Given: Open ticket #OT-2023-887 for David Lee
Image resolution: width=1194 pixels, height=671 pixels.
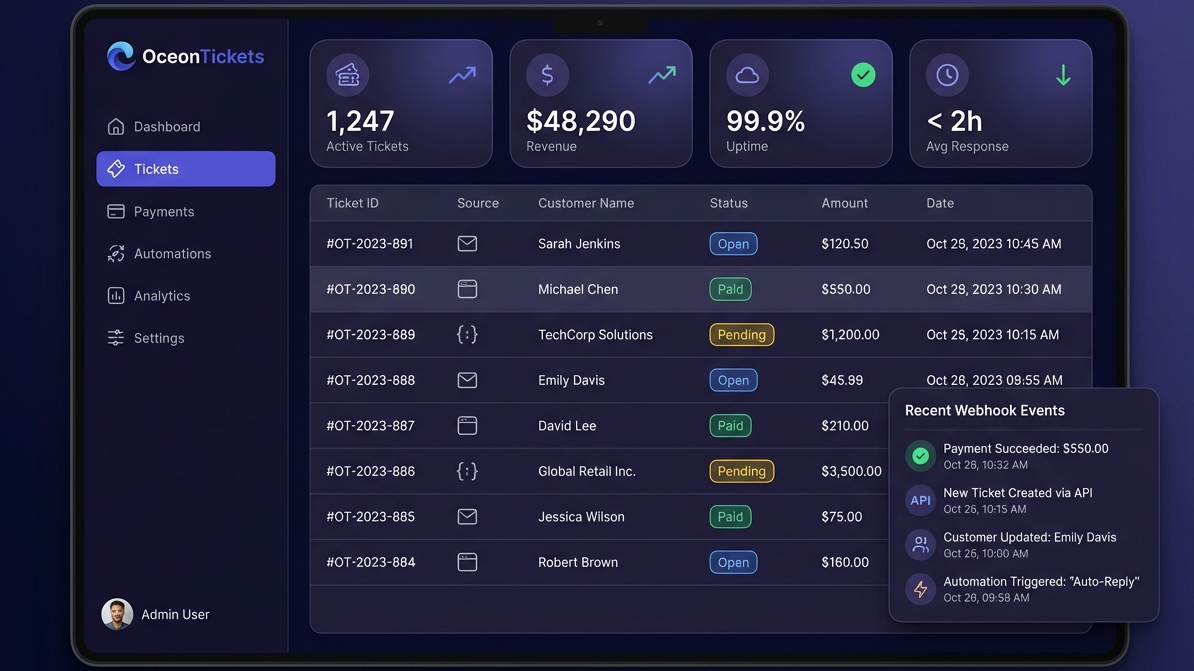Looking at the screenshot, I should [370, 426].
